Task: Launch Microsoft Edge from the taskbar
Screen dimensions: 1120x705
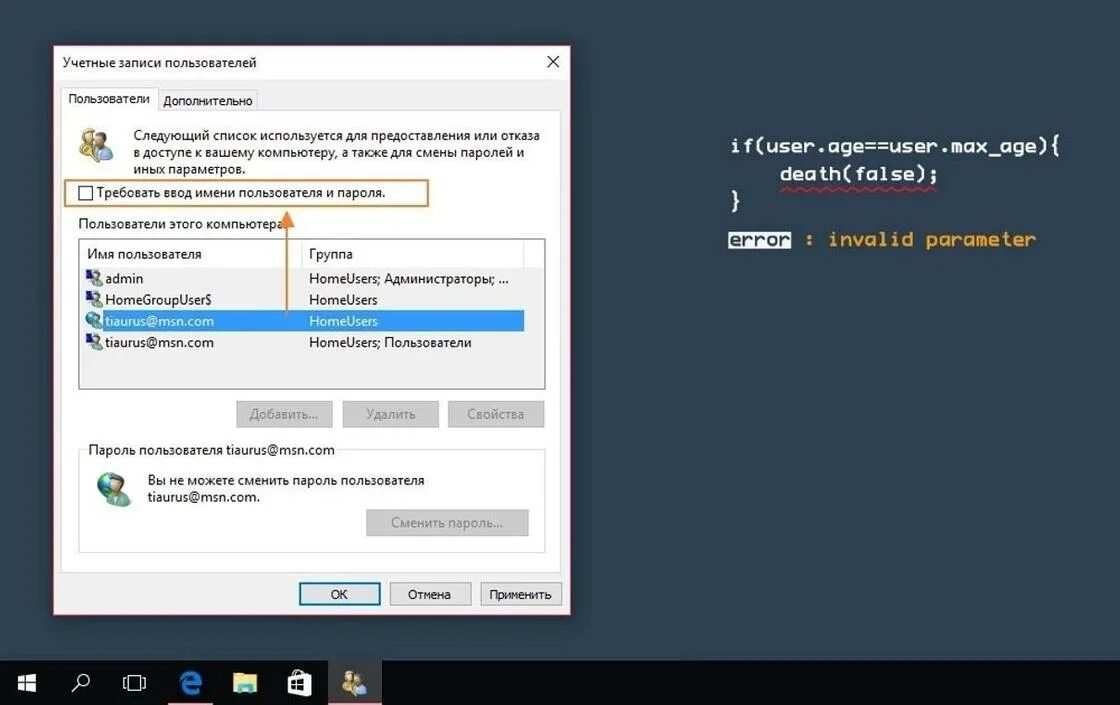Action: click(x=190, y=683)
